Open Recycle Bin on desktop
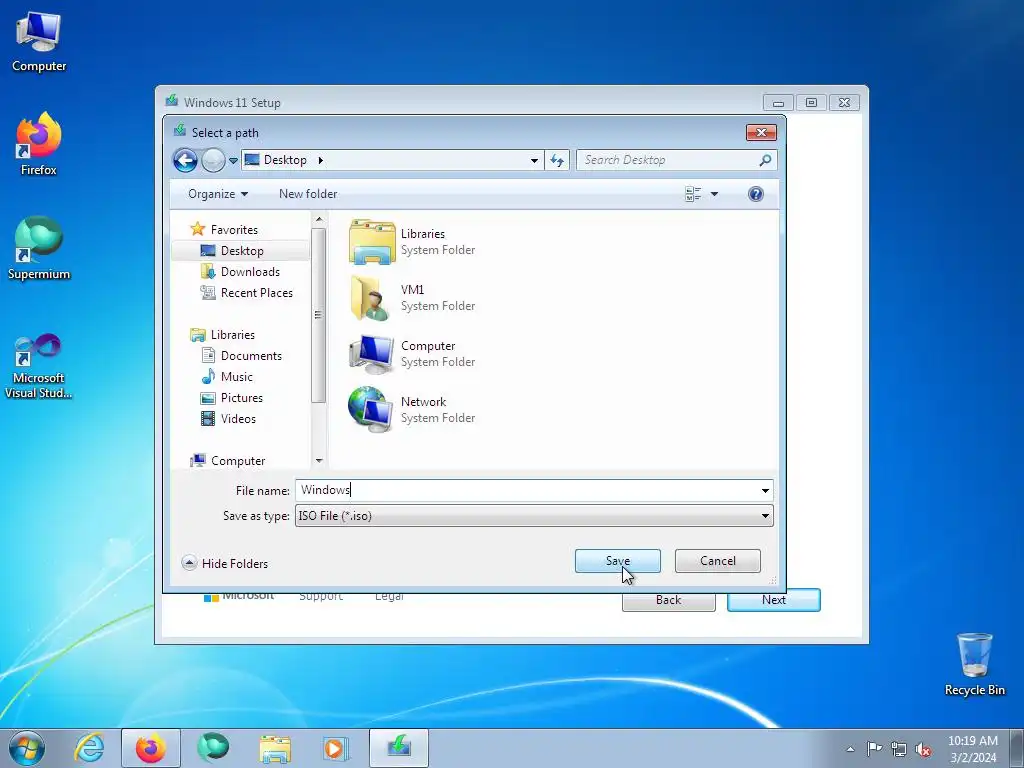This screenshot has height=768, width=1024. (974, 664)
